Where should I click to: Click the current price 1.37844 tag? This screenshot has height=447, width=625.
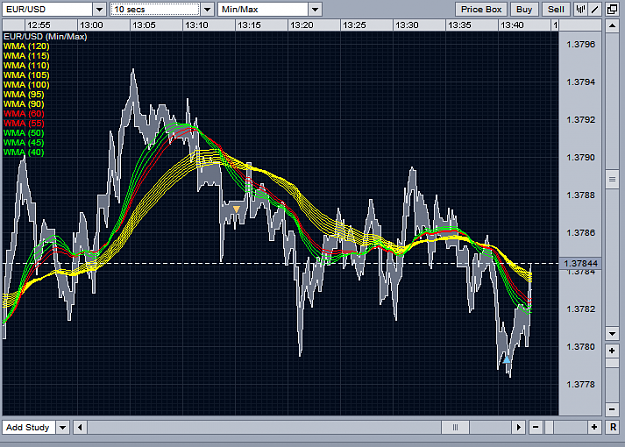581,263
